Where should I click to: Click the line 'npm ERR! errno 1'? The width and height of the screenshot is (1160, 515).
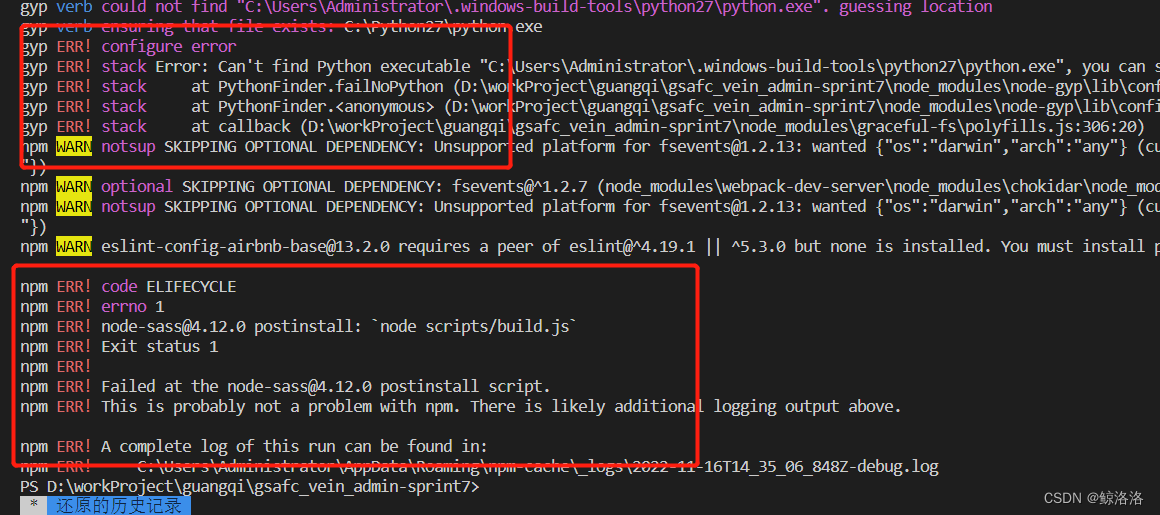92,306
